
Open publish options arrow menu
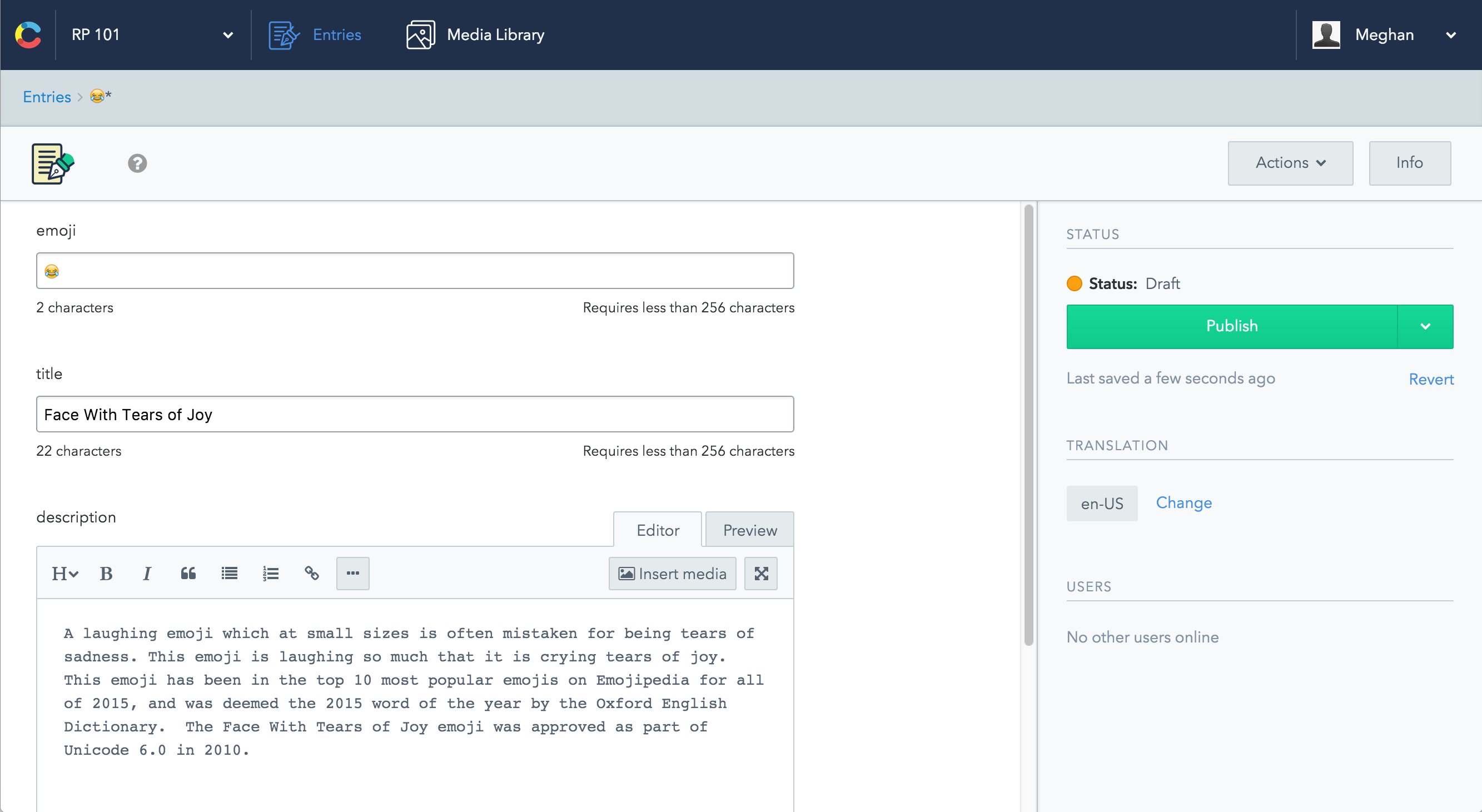(1425, 326)
